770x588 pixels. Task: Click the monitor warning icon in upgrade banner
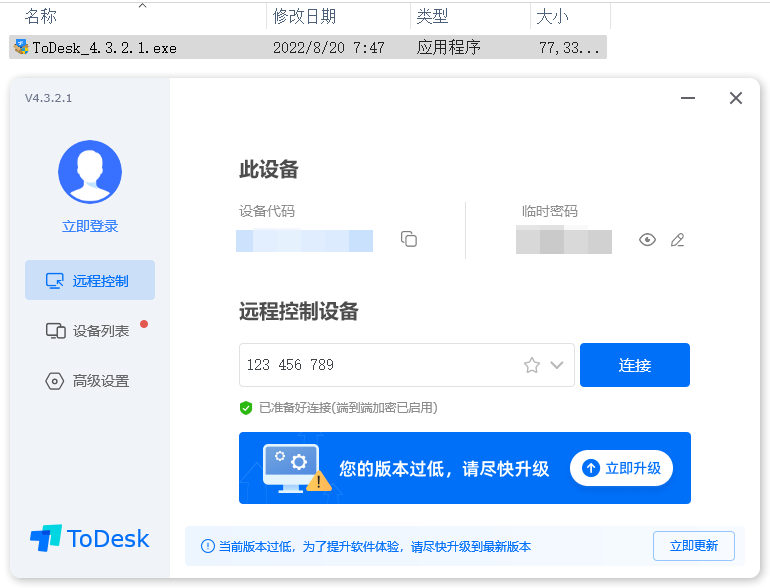point(296,468)
